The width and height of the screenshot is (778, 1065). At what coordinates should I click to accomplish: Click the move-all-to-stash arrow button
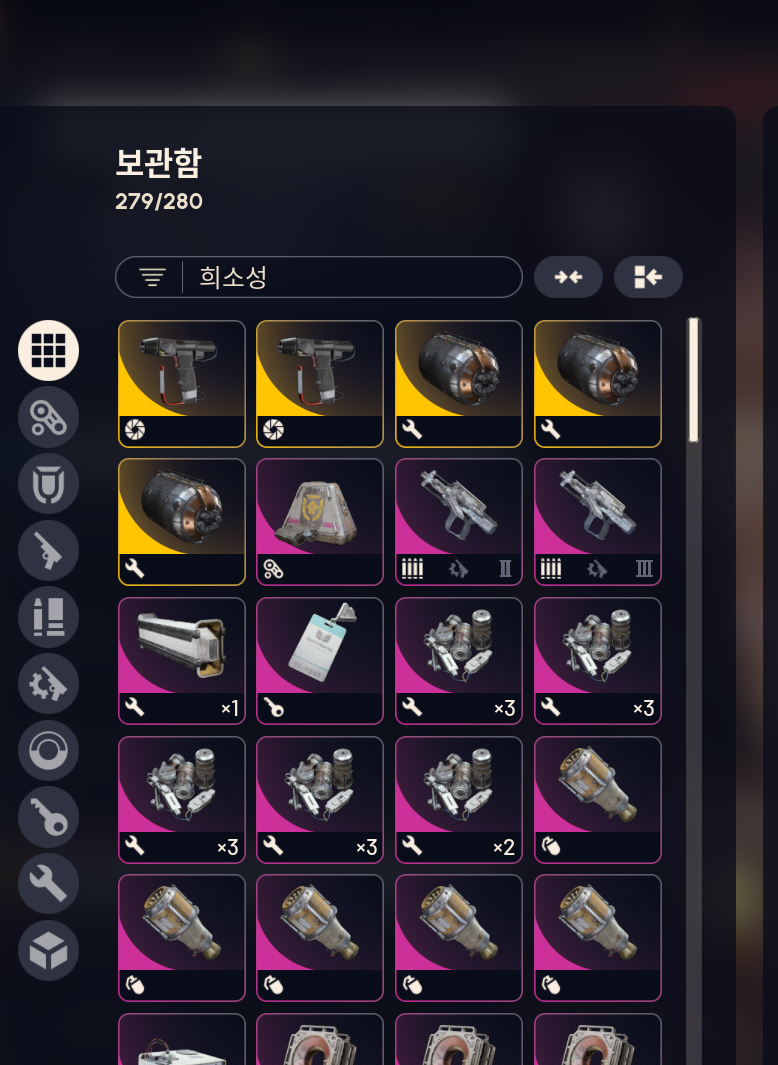(x=648, y=277)
